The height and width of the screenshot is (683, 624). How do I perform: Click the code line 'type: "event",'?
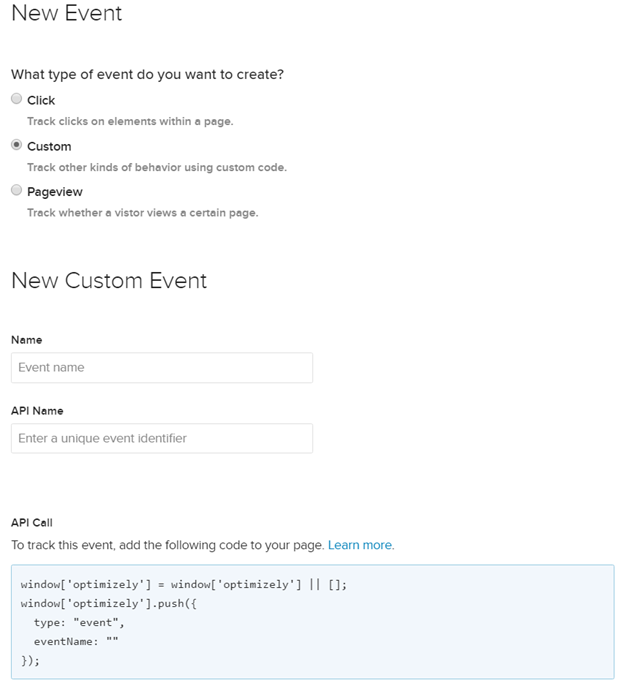click(79, 622)
